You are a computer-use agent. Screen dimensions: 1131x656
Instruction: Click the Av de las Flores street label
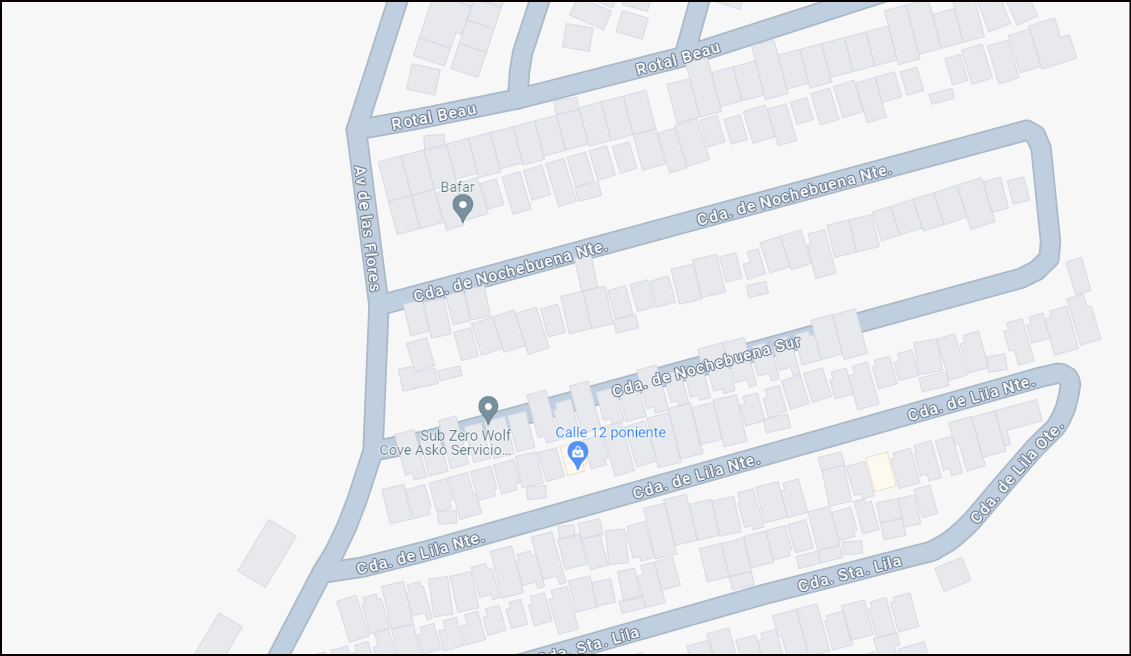[x=366, y=229]
